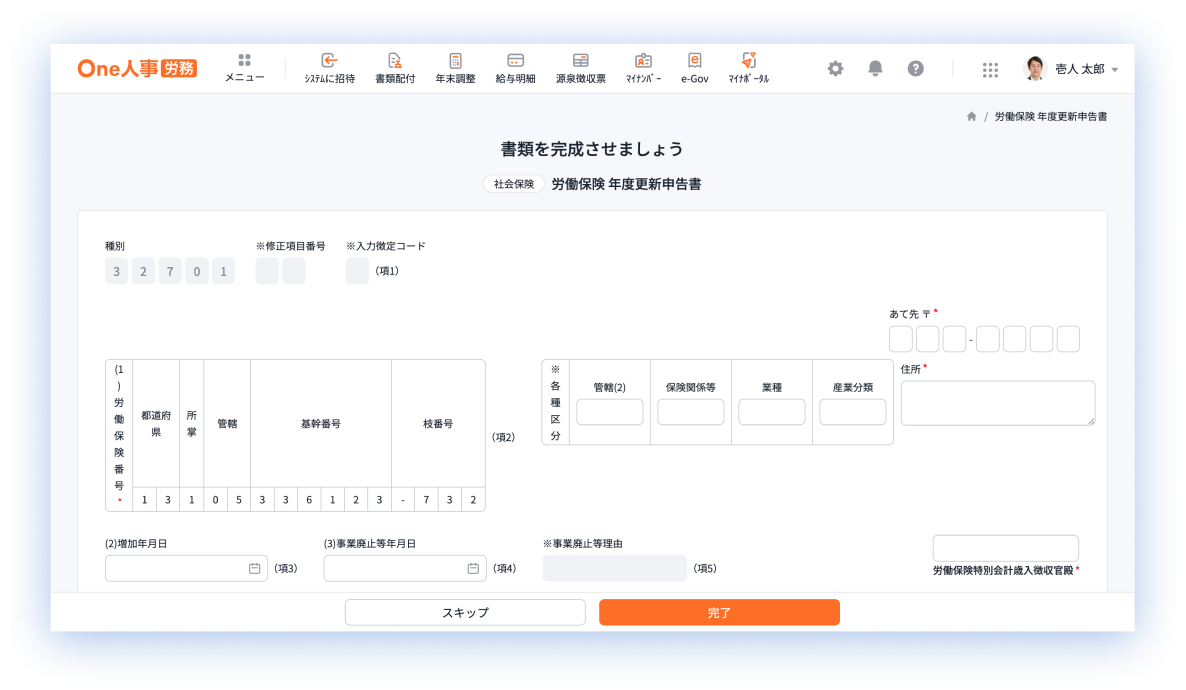
Task: Click the 保険関係等 input field
Action: (691, 412)
